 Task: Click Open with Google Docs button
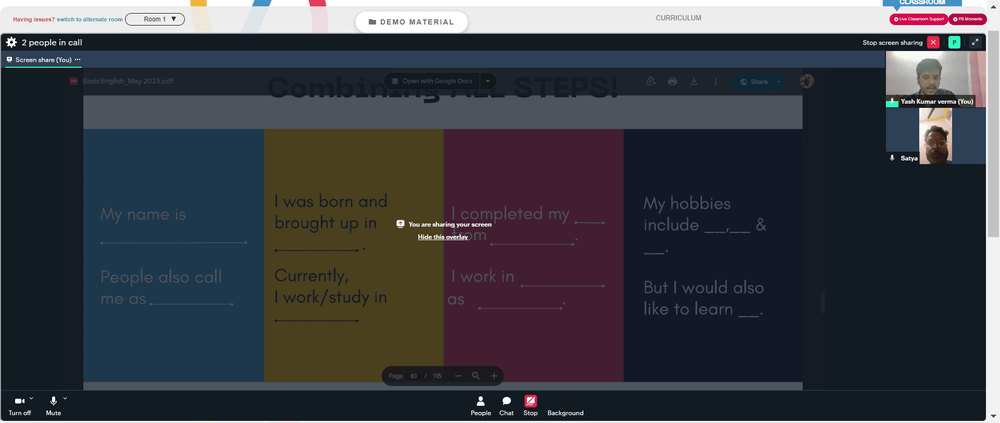pos(432,81)
